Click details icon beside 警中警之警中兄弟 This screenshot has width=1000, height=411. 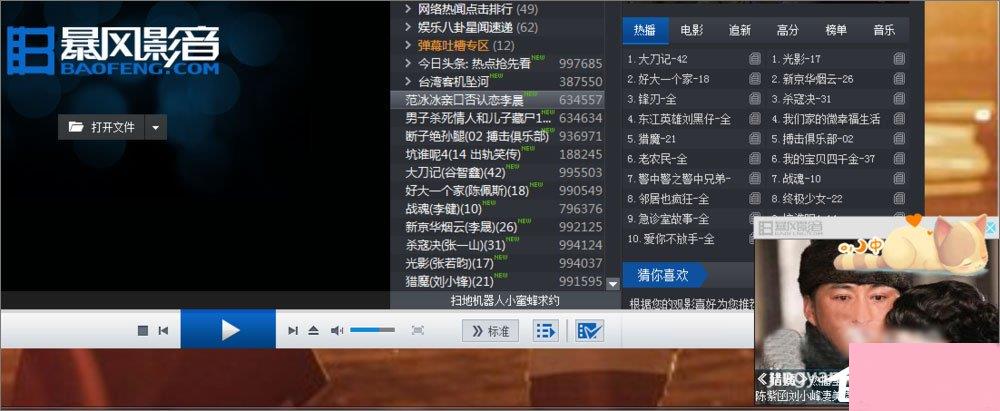(x=755, y=178)
